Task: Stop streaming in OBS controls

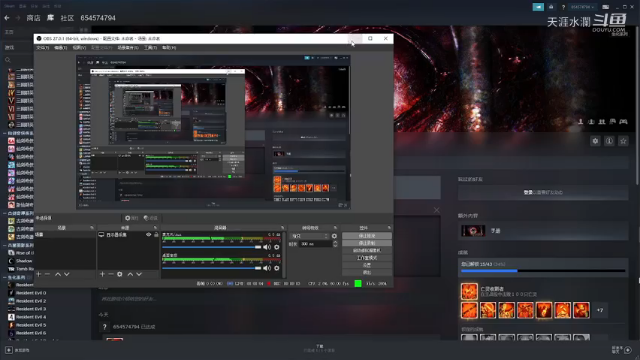Action: pyautogui.click(x=367, y=236)
